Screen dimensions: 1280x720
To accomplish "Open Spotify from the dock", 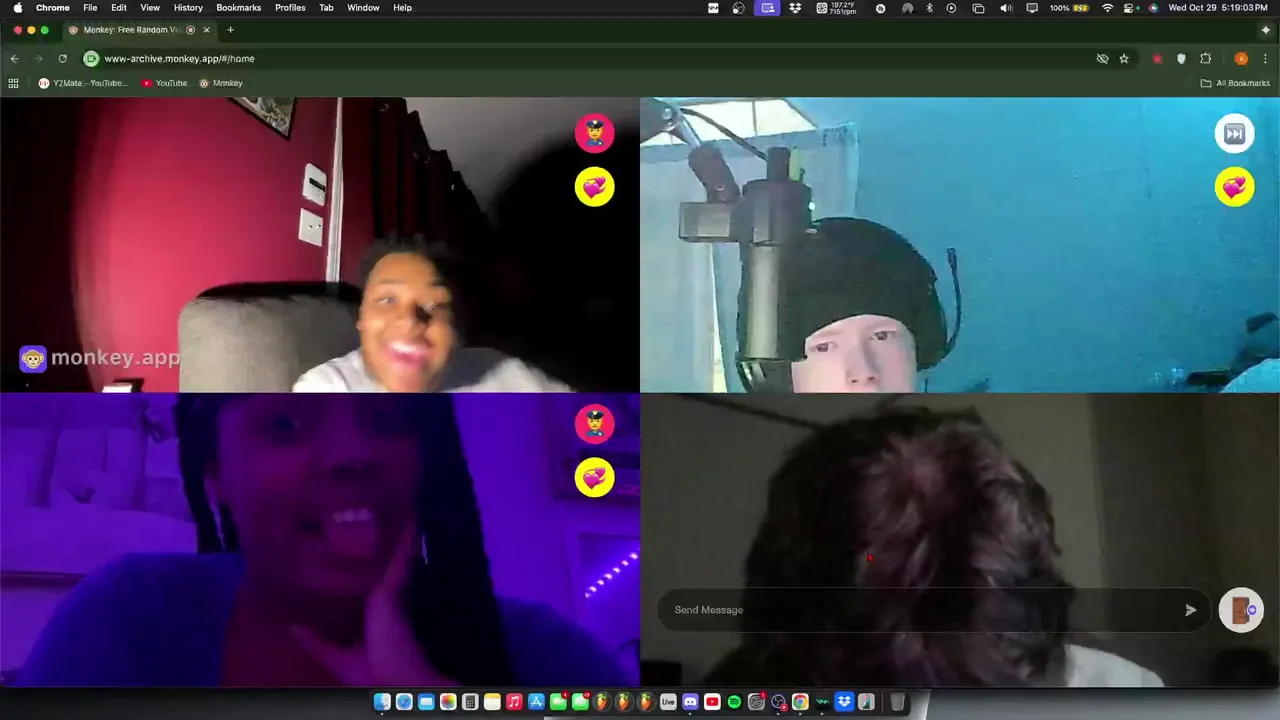I will click(734, 702).
